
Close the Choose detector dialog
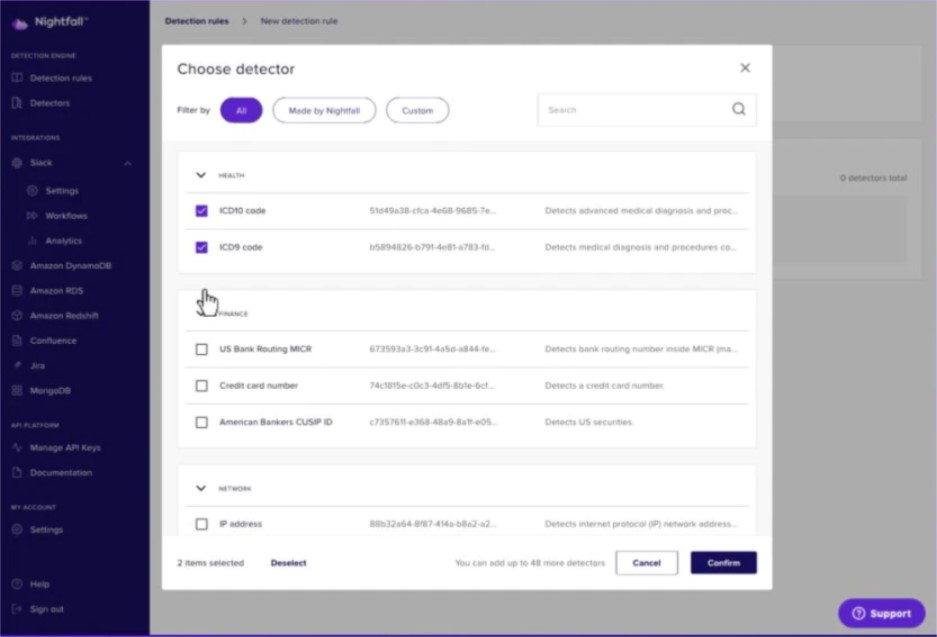[745, 68]
